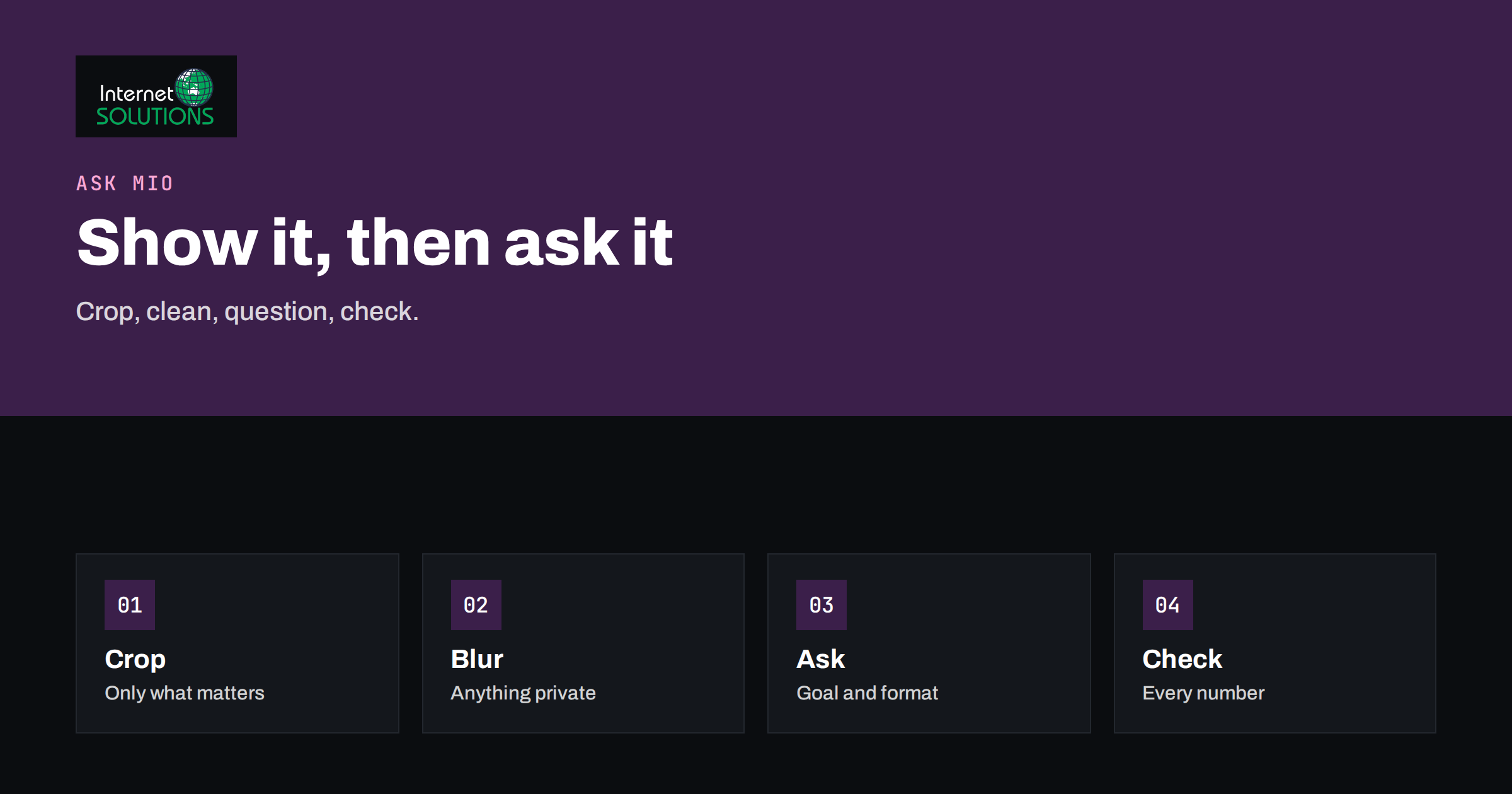
Task: Click the word Internet in the logo
Action: 136,94
